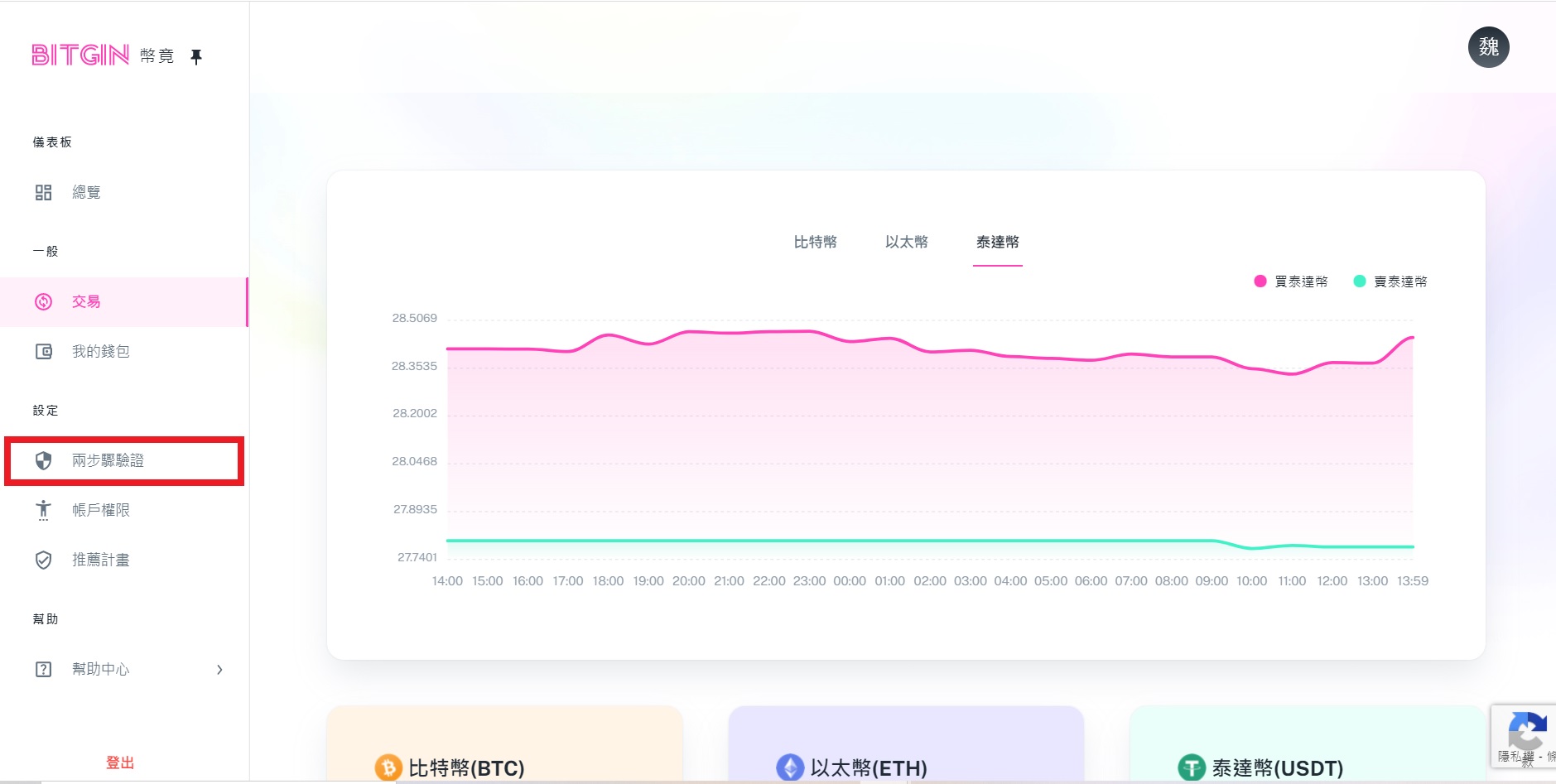Click the wallet icon

click(44, 351)
